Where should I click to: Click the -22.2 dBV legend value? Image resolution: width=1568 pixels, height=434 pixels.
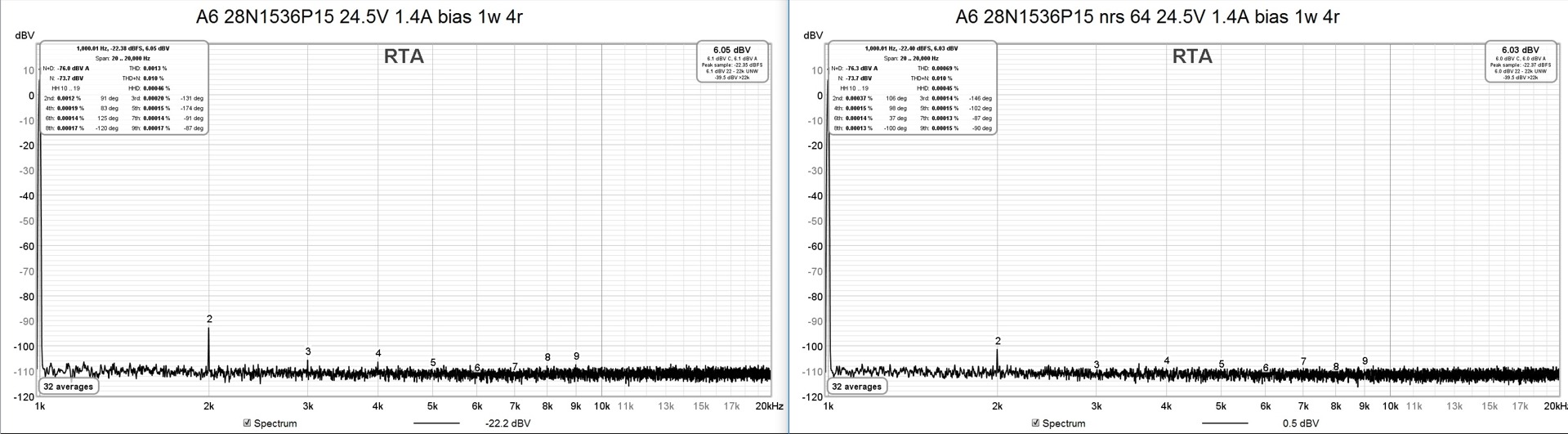[507, 423]
